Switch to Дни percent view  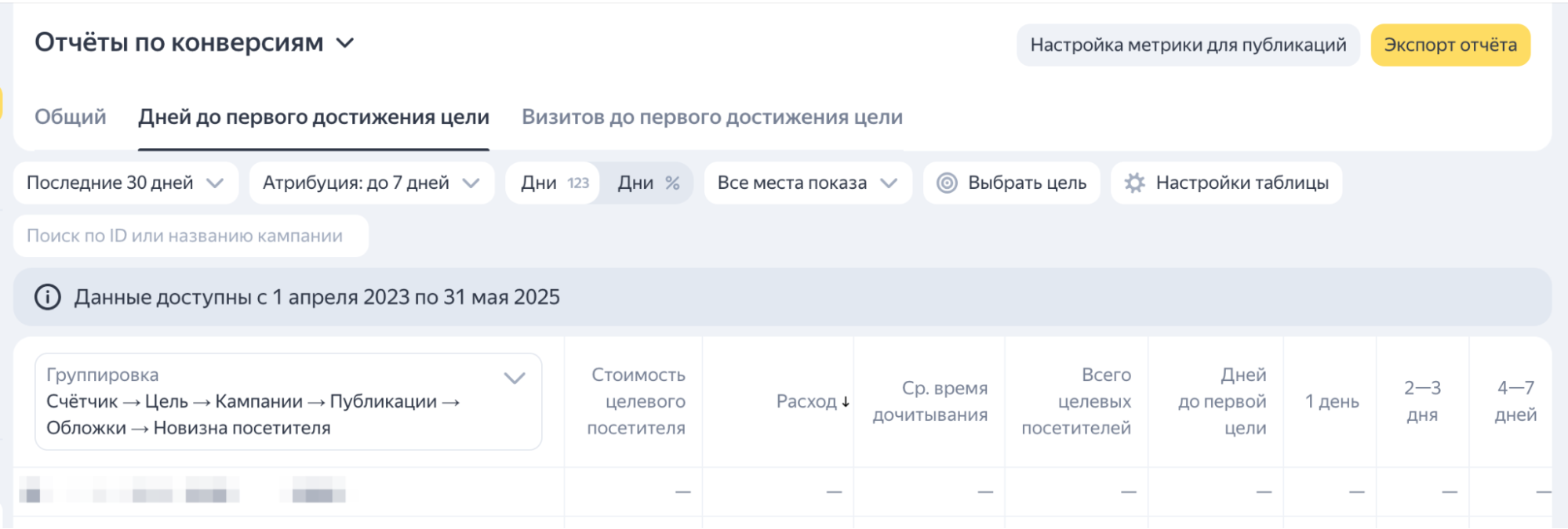coord(648,183)
